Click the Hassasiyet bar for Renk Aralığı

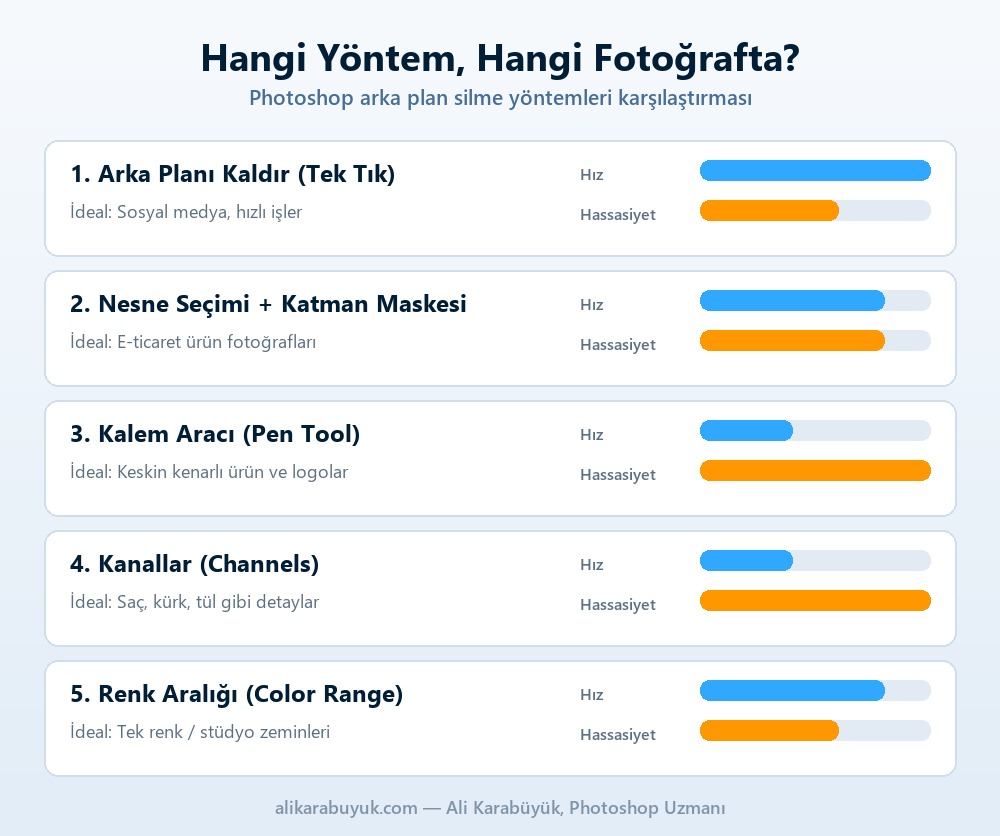pos(815,731)
